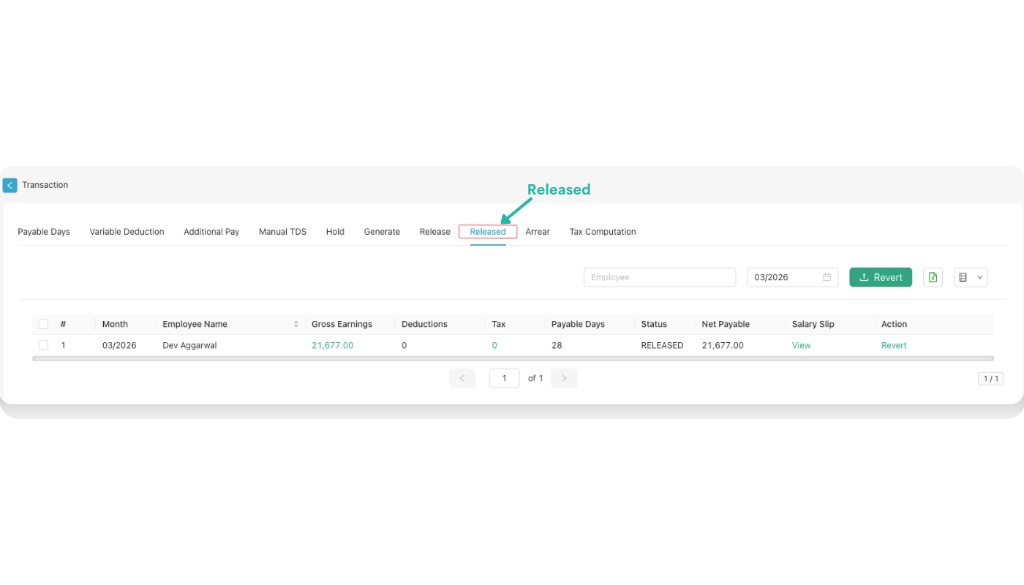Click the previous page arrow in pagination
The width and height of the screenshot is (1024, 585).
(x=462, y=378)
